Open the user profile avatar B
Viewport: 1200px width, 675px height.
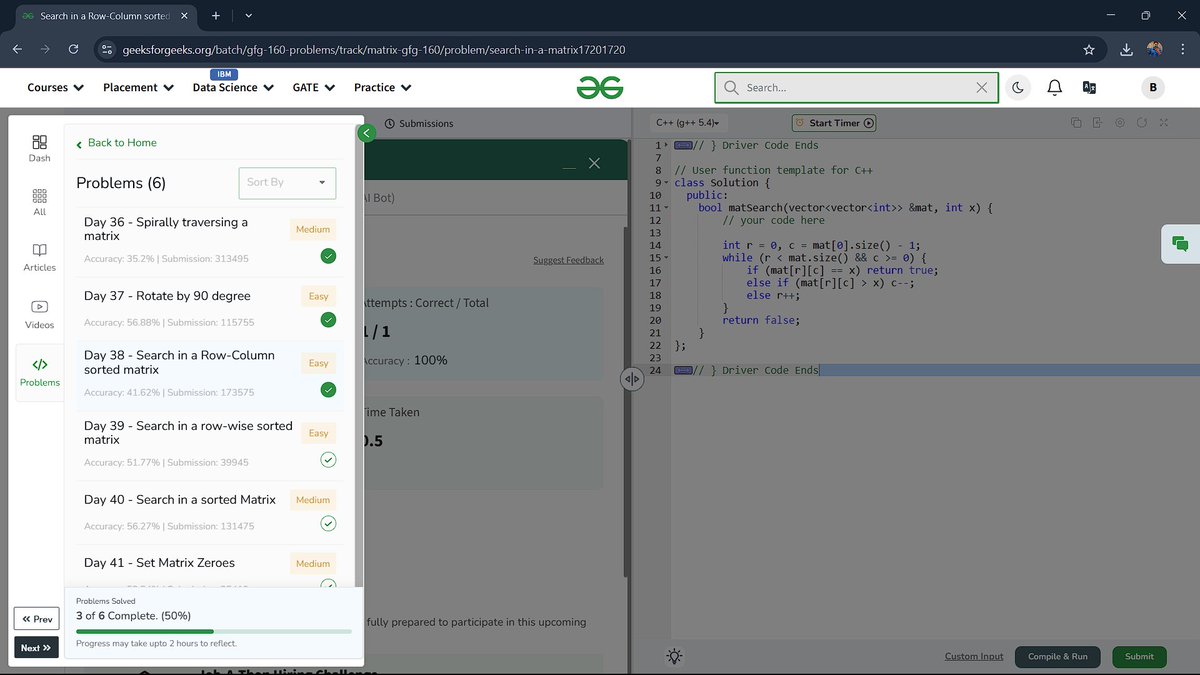[1153, 88]
